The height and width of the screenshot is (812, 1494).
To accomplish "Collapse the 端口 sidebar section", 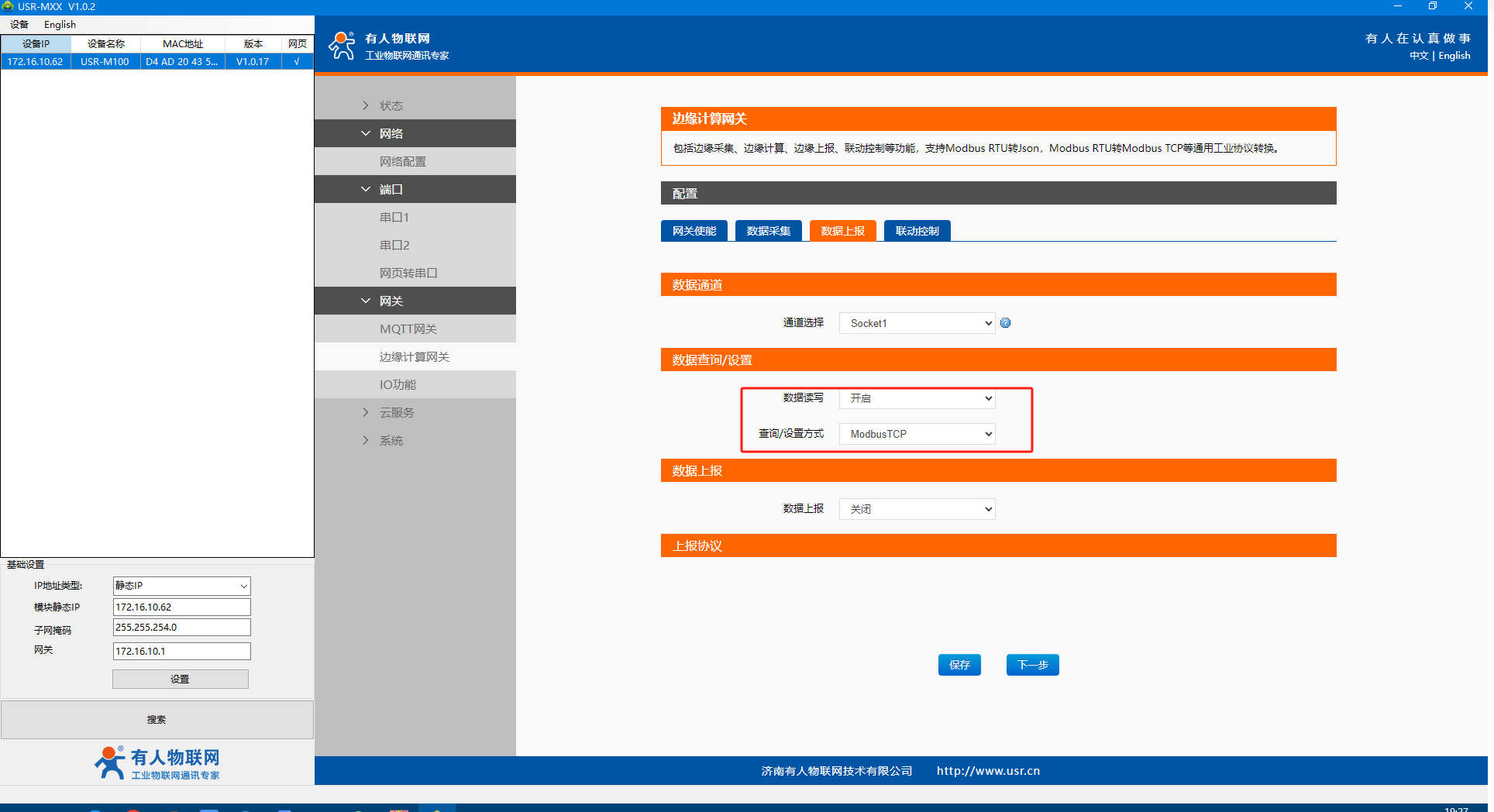I will click(391, 189).
